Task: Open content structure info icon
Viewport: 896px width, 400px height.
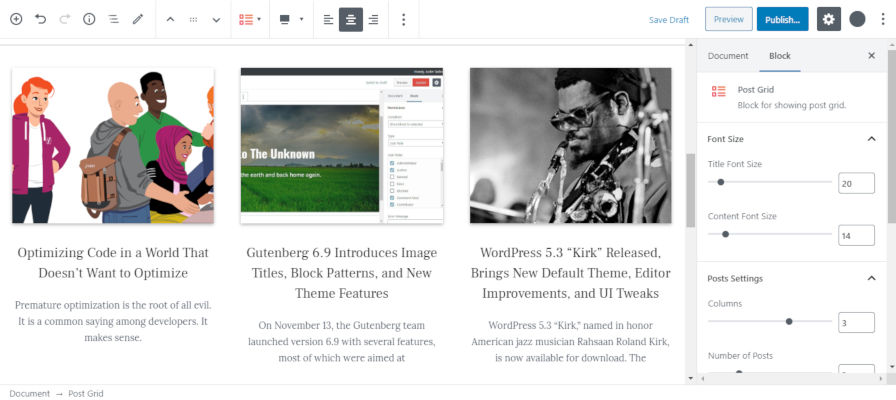Action: [x=89, y=19]
